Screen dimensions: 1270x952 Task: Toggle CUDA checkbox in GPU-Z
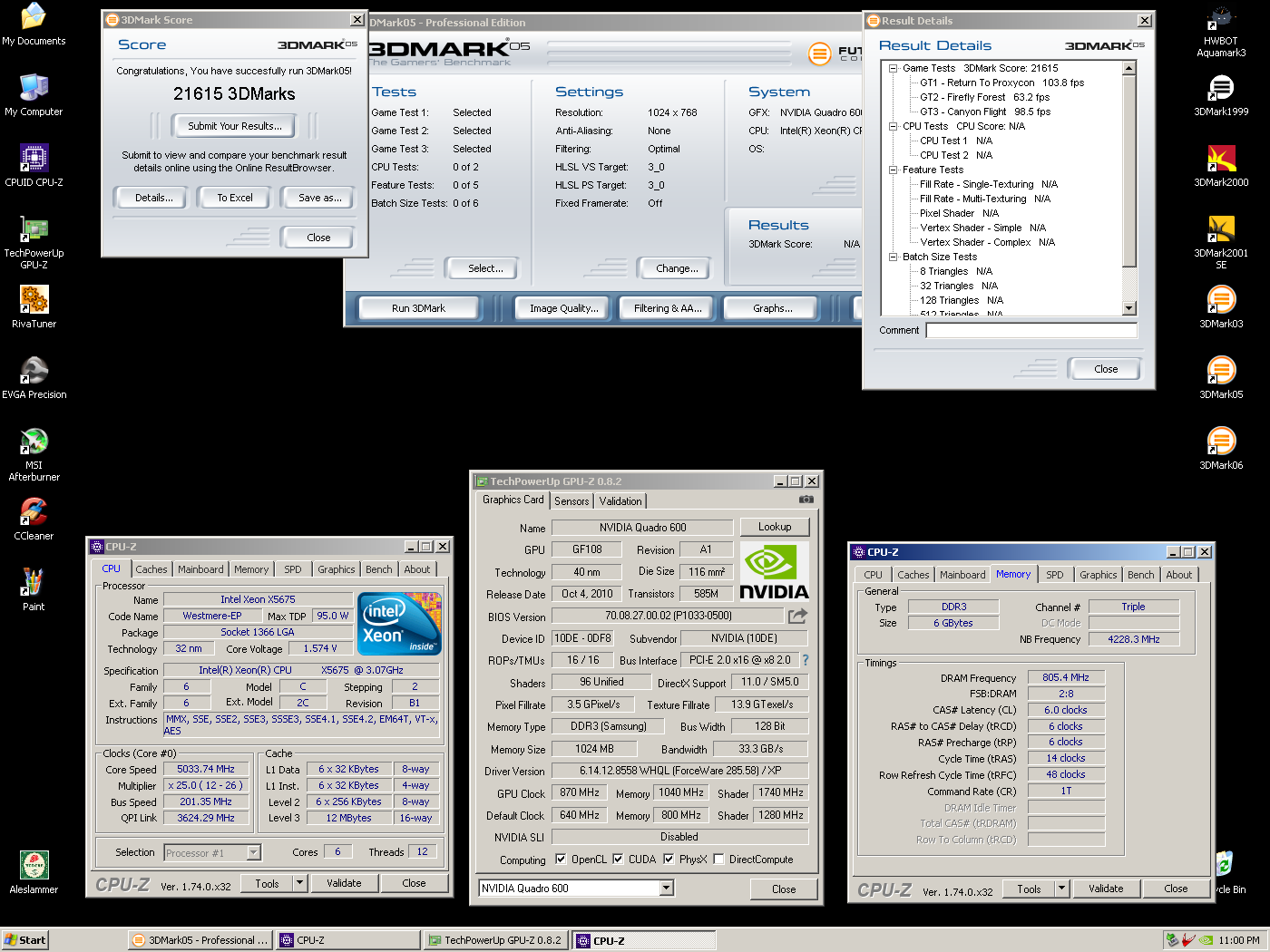tap(618, 859)
